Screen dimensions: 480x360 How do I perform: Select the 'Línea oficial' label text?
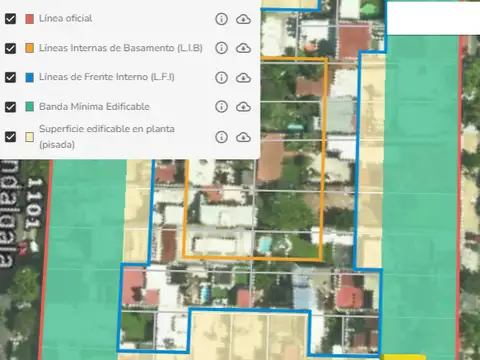click(65, 18)
